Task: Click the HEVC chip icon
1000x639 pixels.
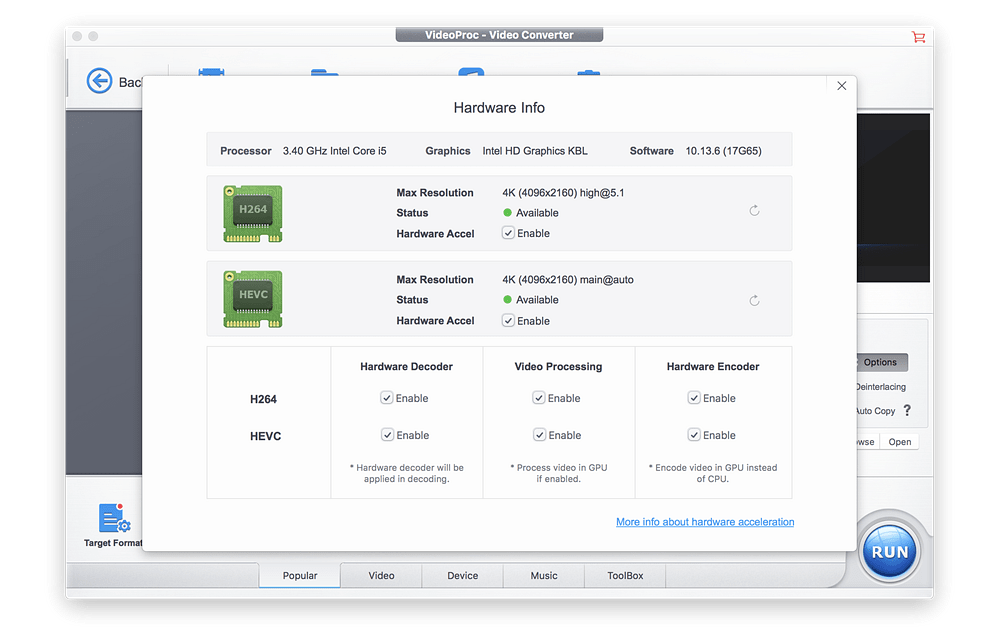Action: point(253,299)
